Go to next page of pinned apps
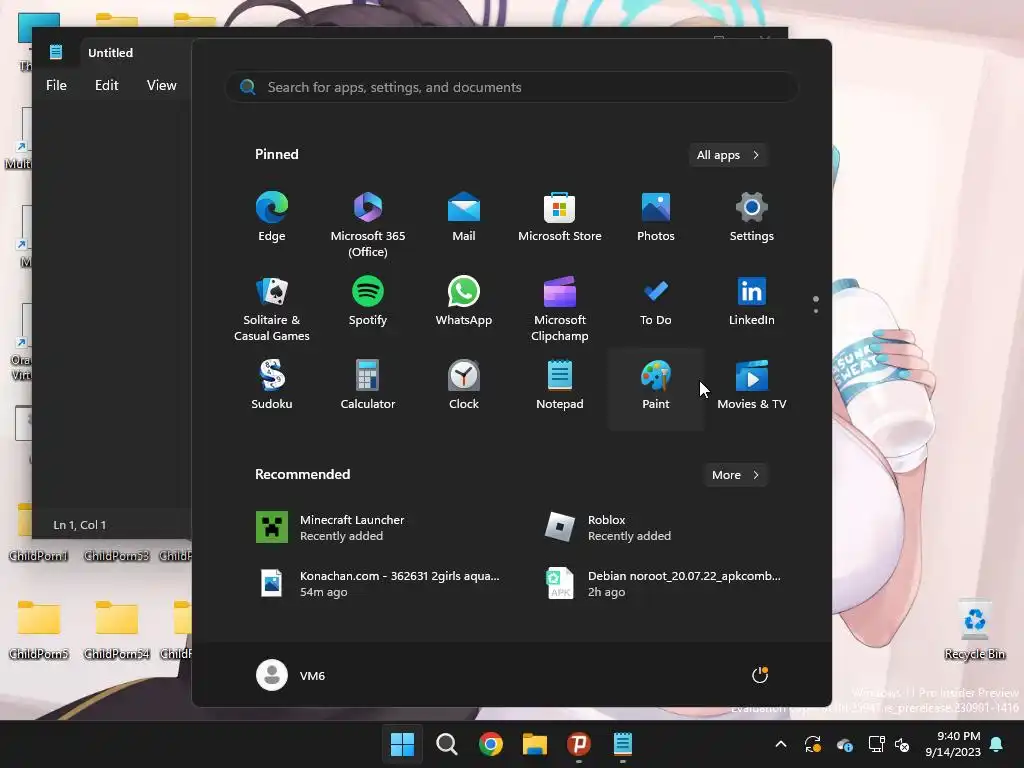This screenshot has width=1024, height=768. [x=816, y=311]
